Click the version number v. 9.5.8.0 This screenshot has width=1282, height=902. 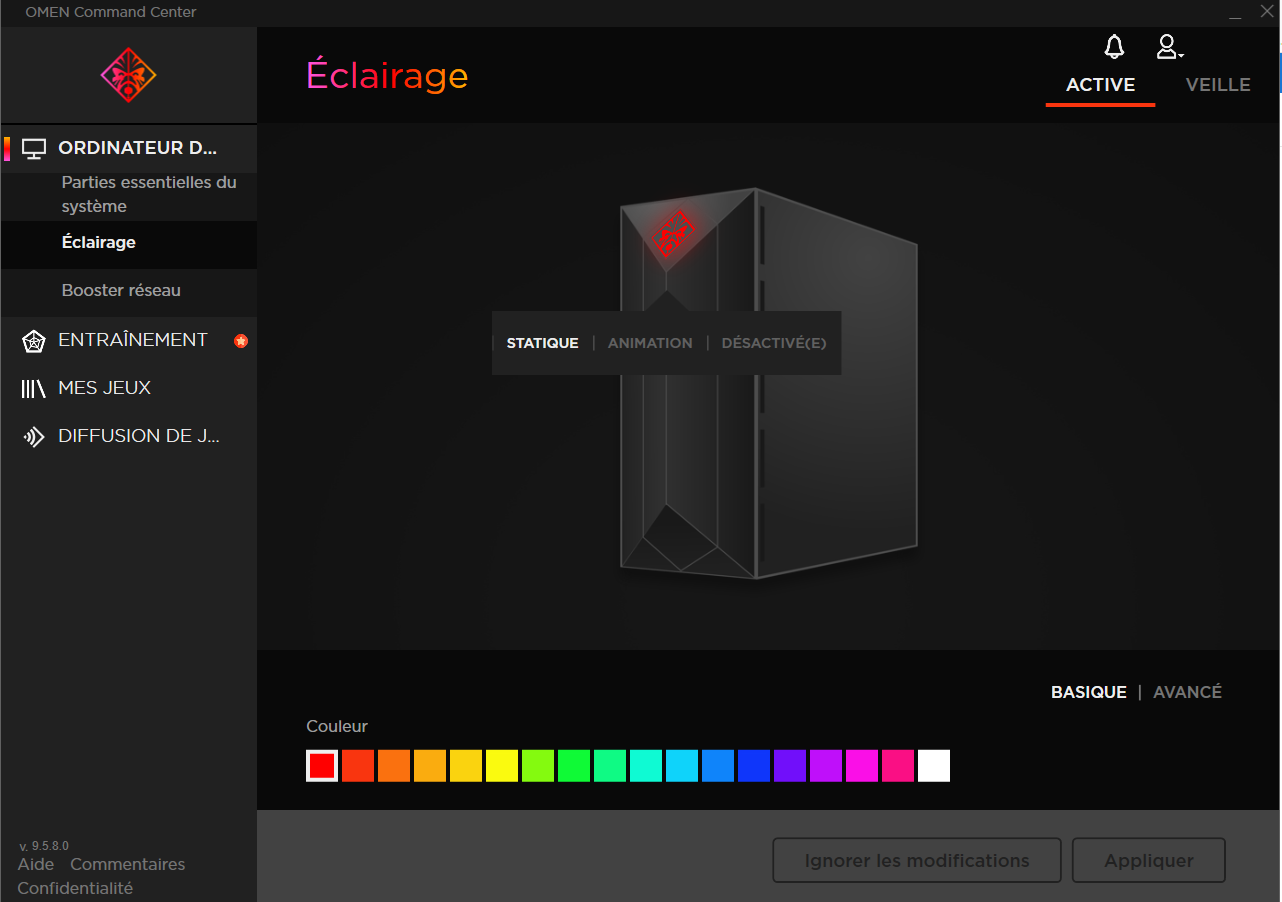pos(44,846)
